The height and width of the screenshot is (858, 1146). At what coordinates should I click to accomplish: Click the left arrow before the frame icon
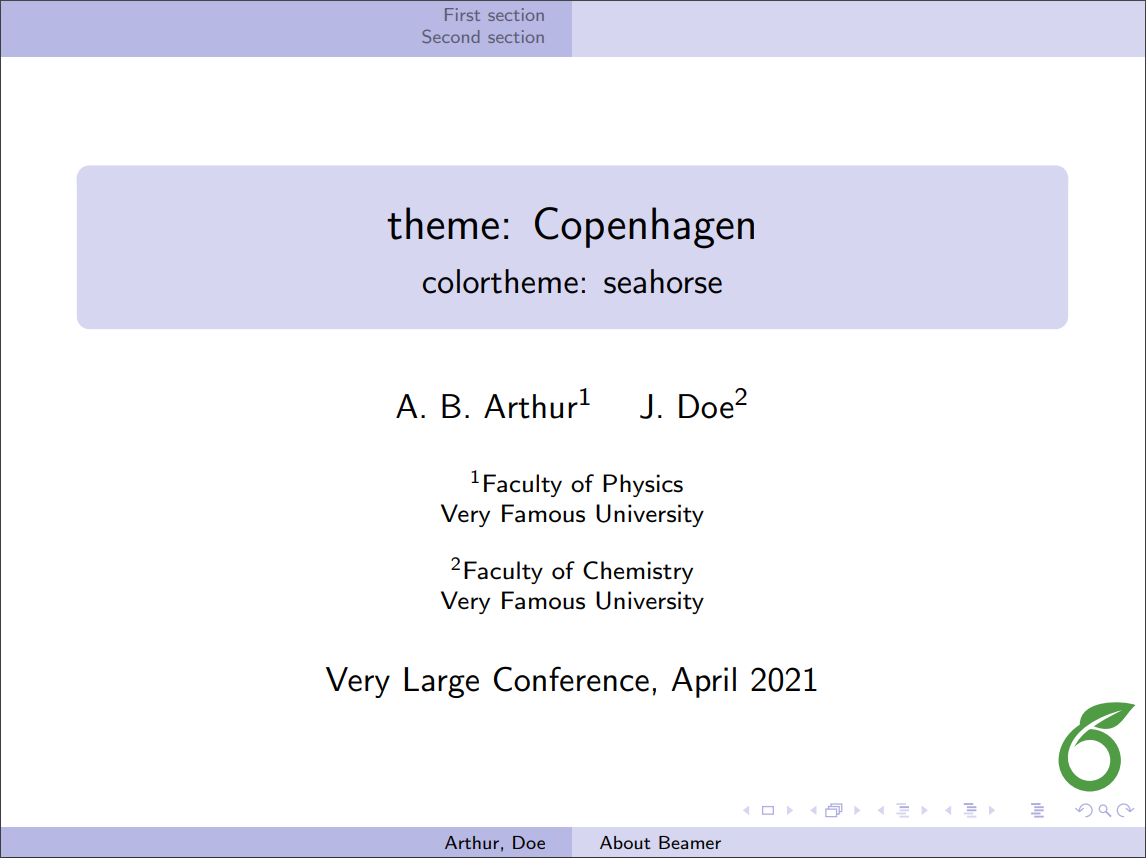click(x=813, y=810)
